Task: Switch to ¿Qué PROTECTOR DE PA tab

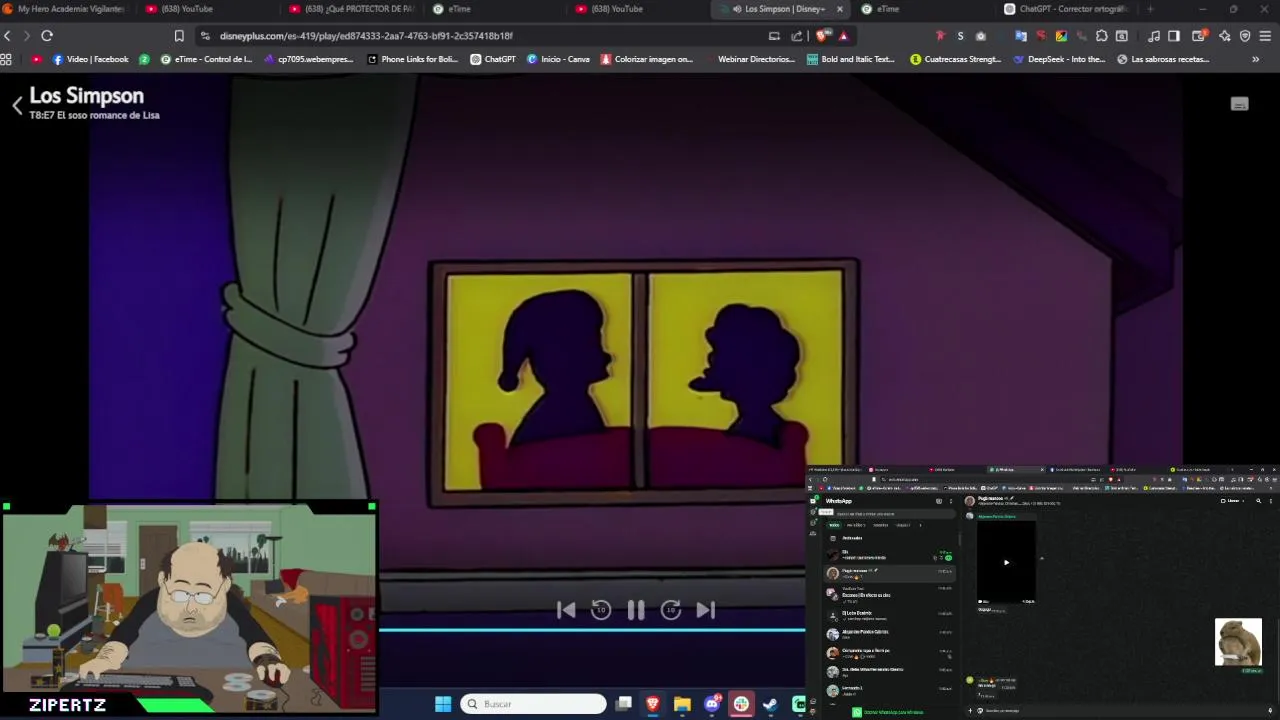Action: [x=352, y=9]
